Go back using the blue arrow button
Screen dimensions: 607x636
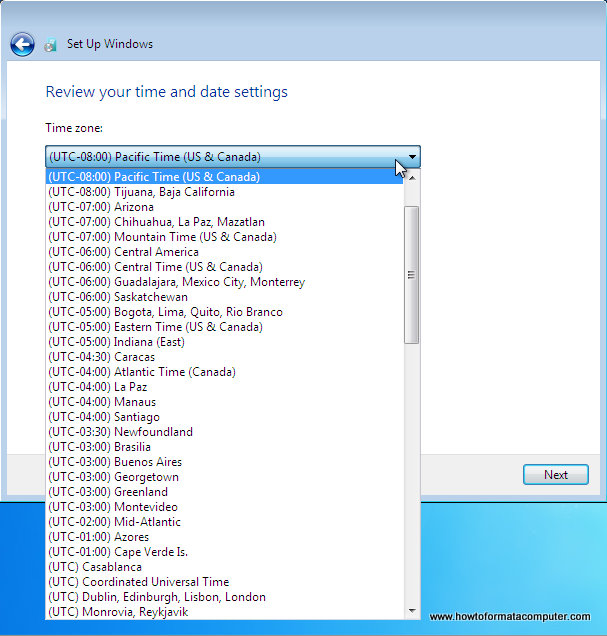(x=22, y=44)
